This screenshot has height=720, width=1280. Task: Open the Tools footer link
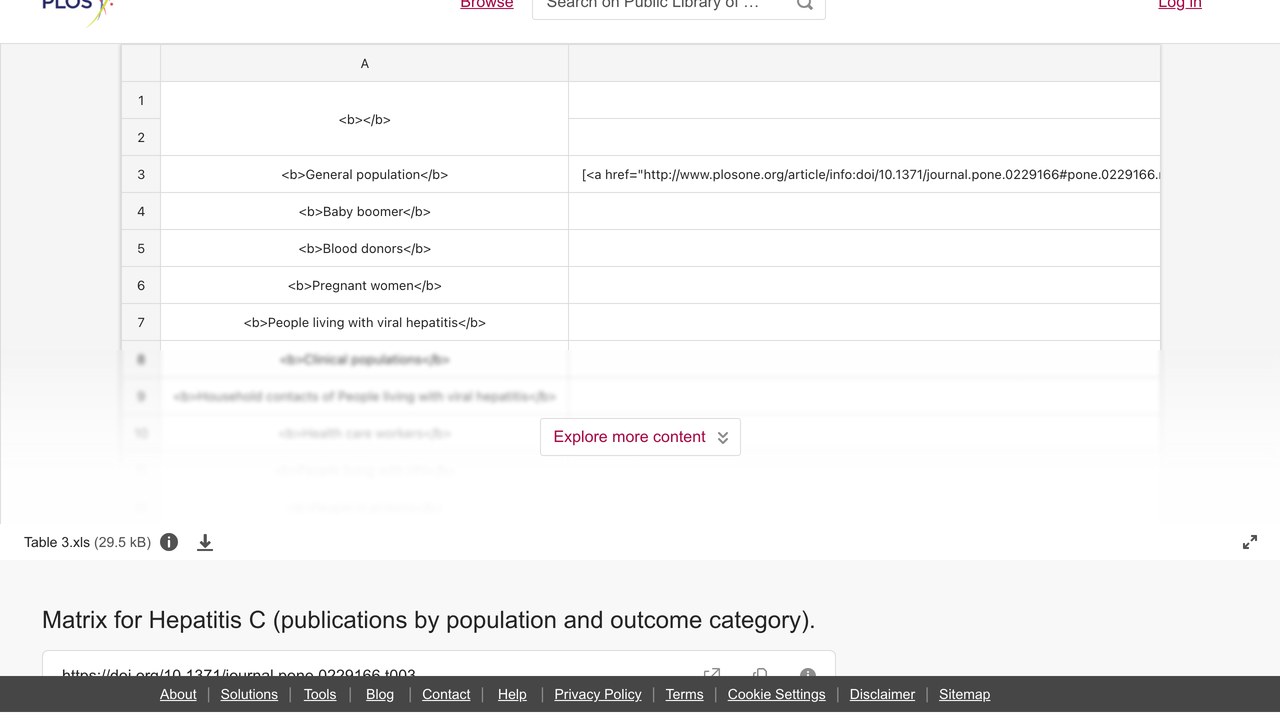point(320,694)
